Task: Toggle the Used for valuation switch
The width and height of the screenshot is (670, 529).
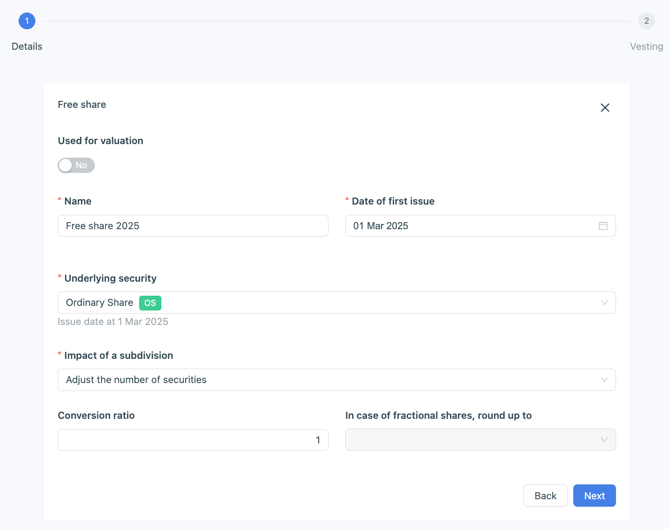Action: [76, 166]
